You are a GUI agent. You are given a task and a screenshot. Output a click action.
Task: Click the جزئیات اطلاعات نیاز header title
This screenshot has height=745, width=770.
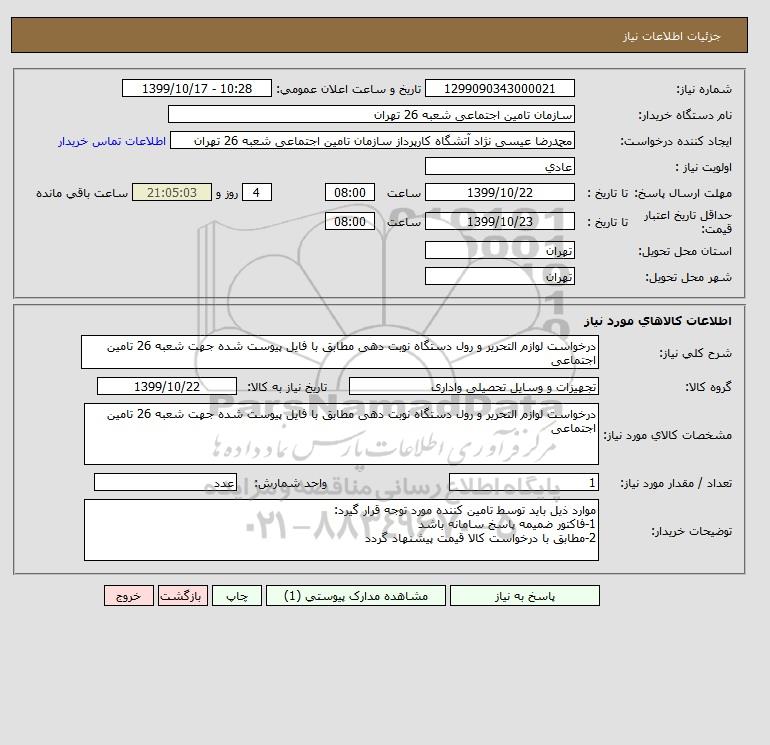pyautogui.click(x=672, y=36)
